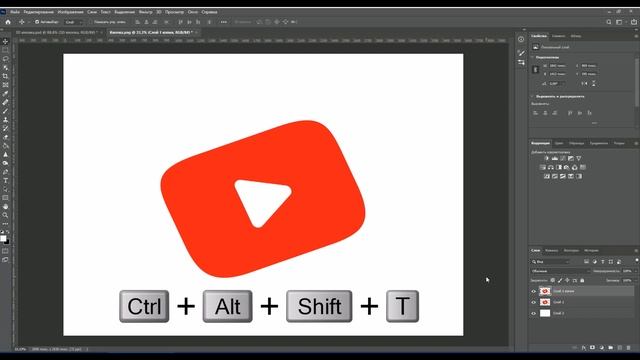
Task: Lock layer position icon
Action: tap(567, 280)
